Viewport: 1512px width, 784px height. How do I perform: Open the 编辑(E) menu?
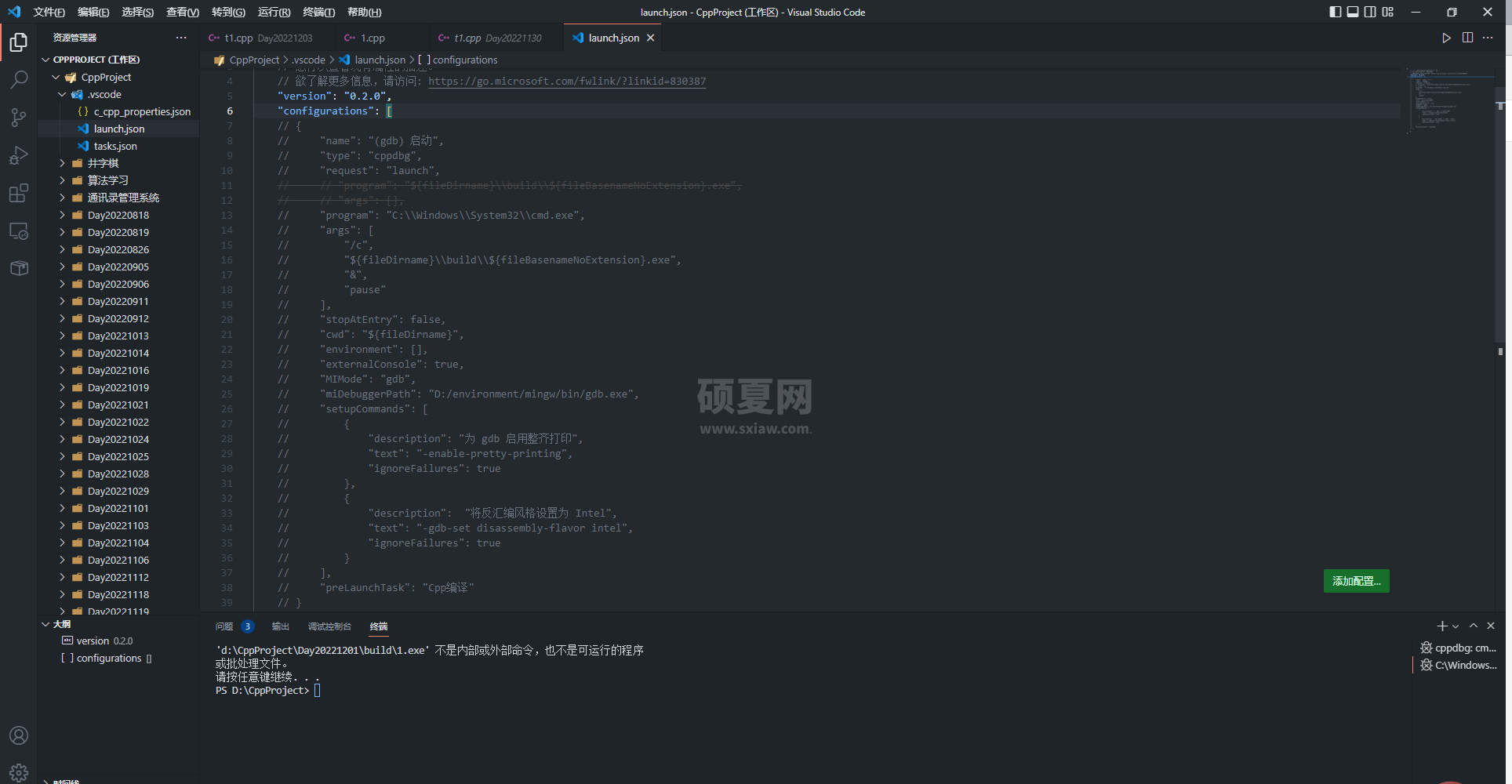pos(93,12)
